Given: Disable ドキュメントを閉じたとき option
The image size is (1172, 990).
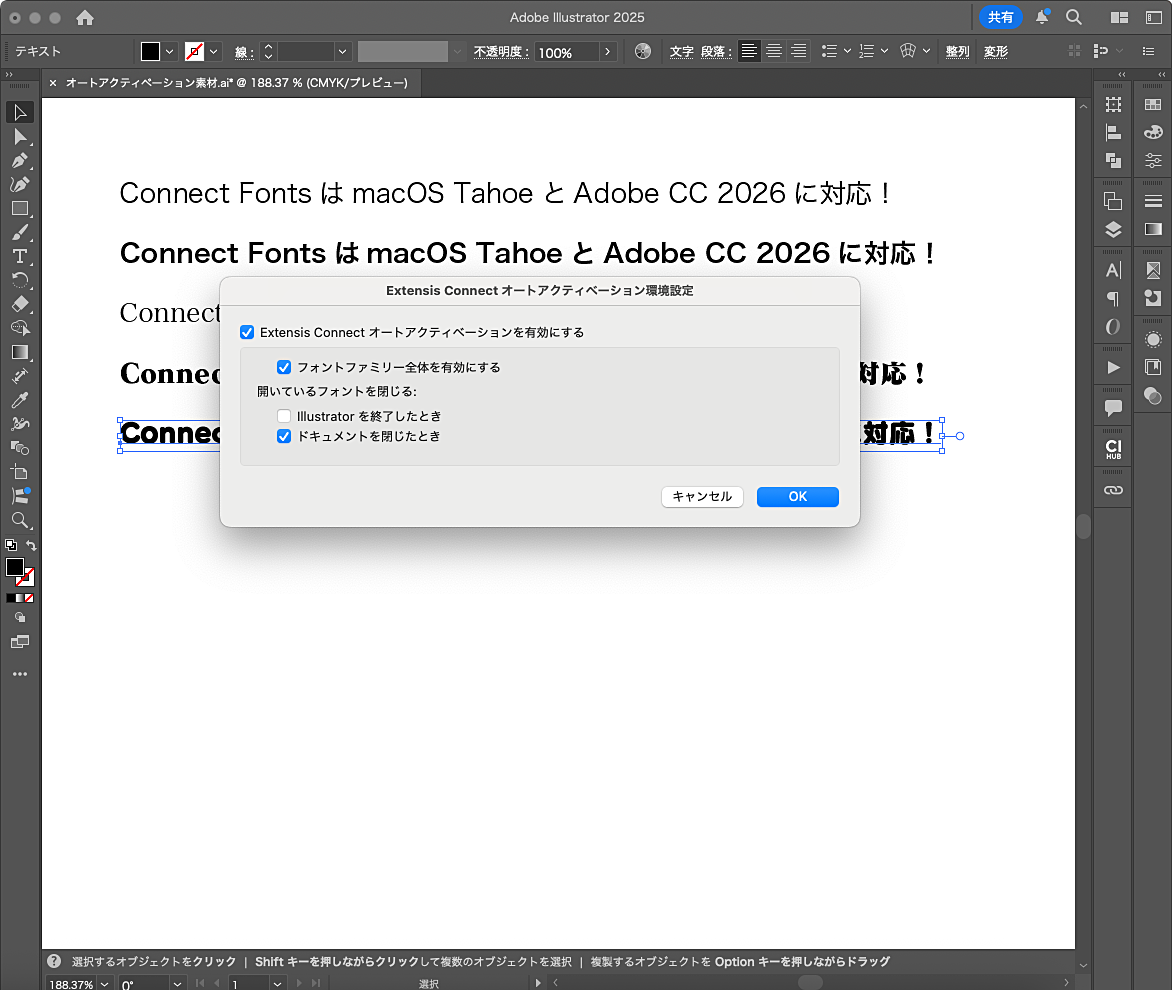Looking at the screenshot, I should pyautogui.click(x=284, y=436).
